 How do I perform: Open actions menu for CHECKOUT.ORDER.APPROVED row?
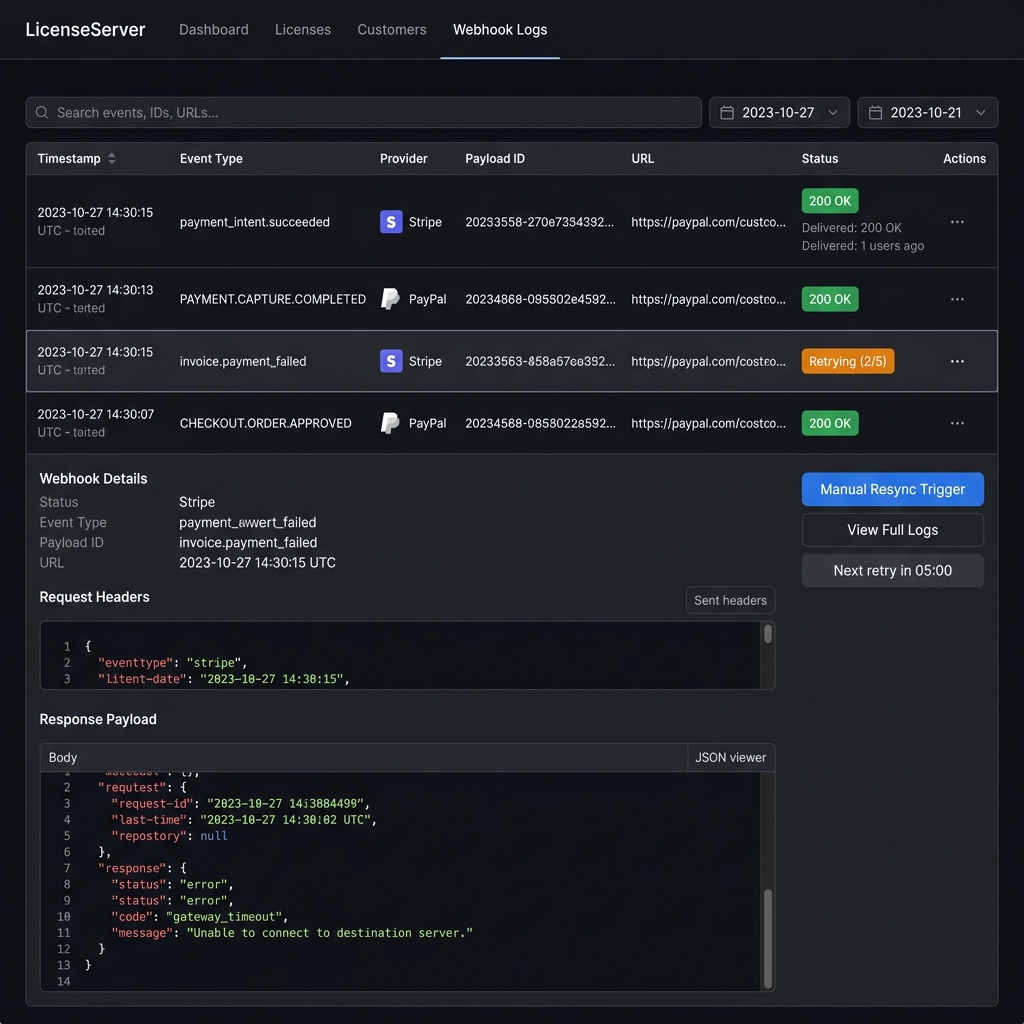point(957,423)
